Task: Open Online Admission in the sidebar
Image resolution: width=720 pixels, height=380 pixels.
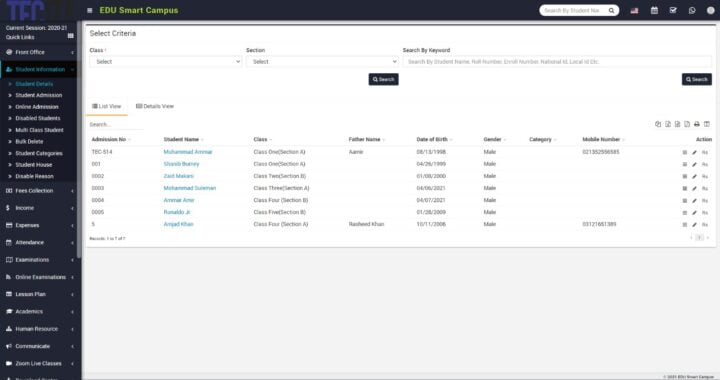Action: coord(37,107)
